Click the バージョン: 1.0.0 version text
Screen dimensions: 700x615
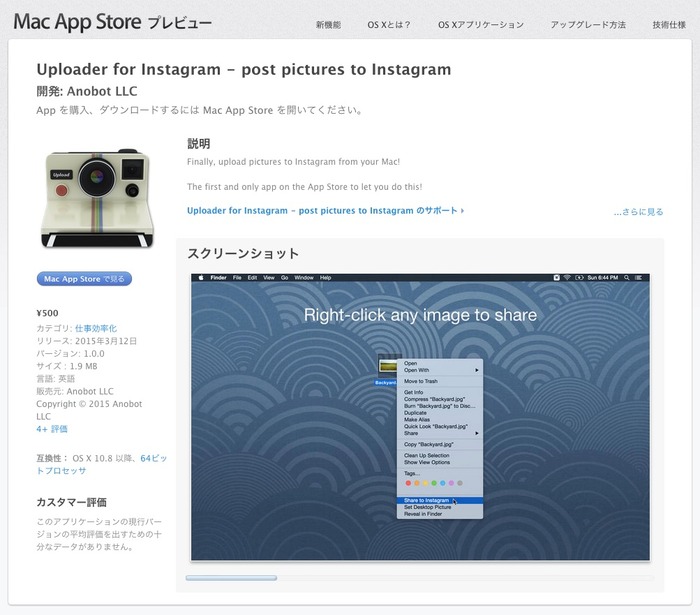pos(70,354)
